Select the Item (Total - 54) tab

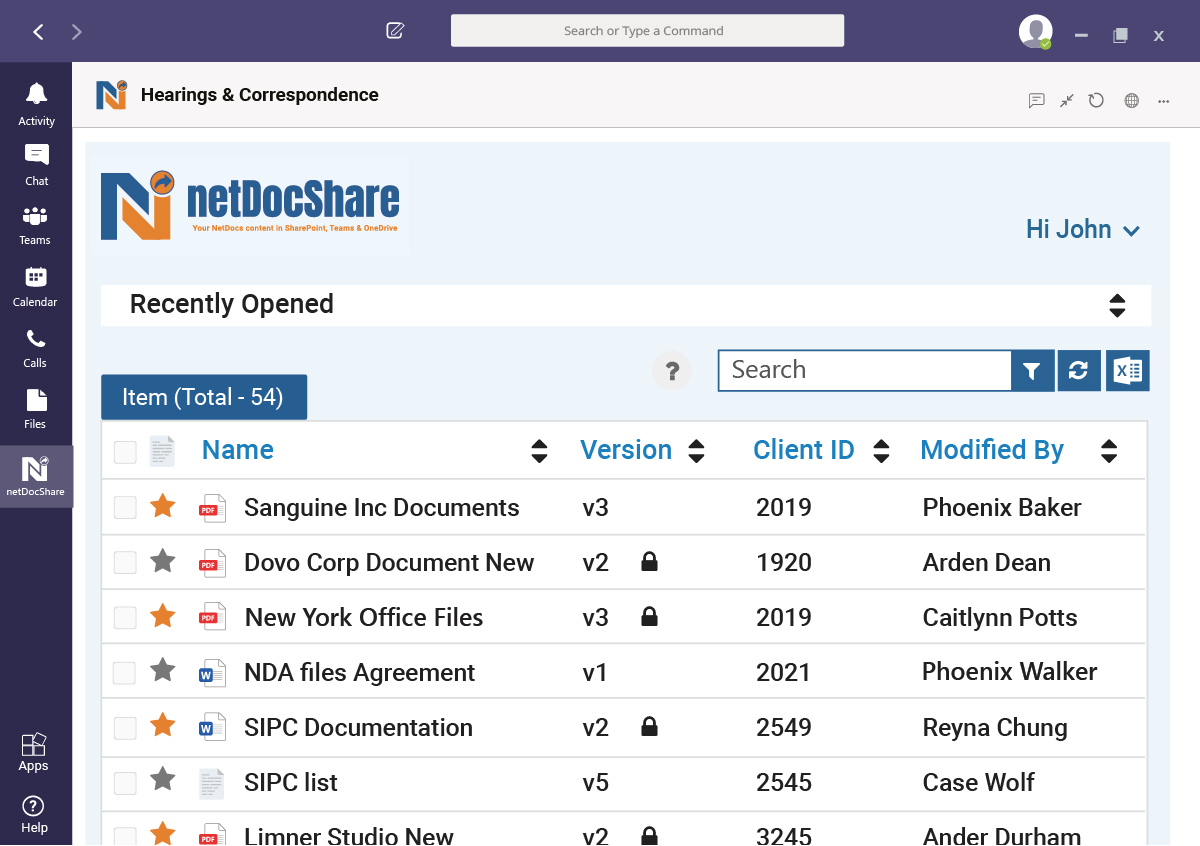(x=203, y=397)
